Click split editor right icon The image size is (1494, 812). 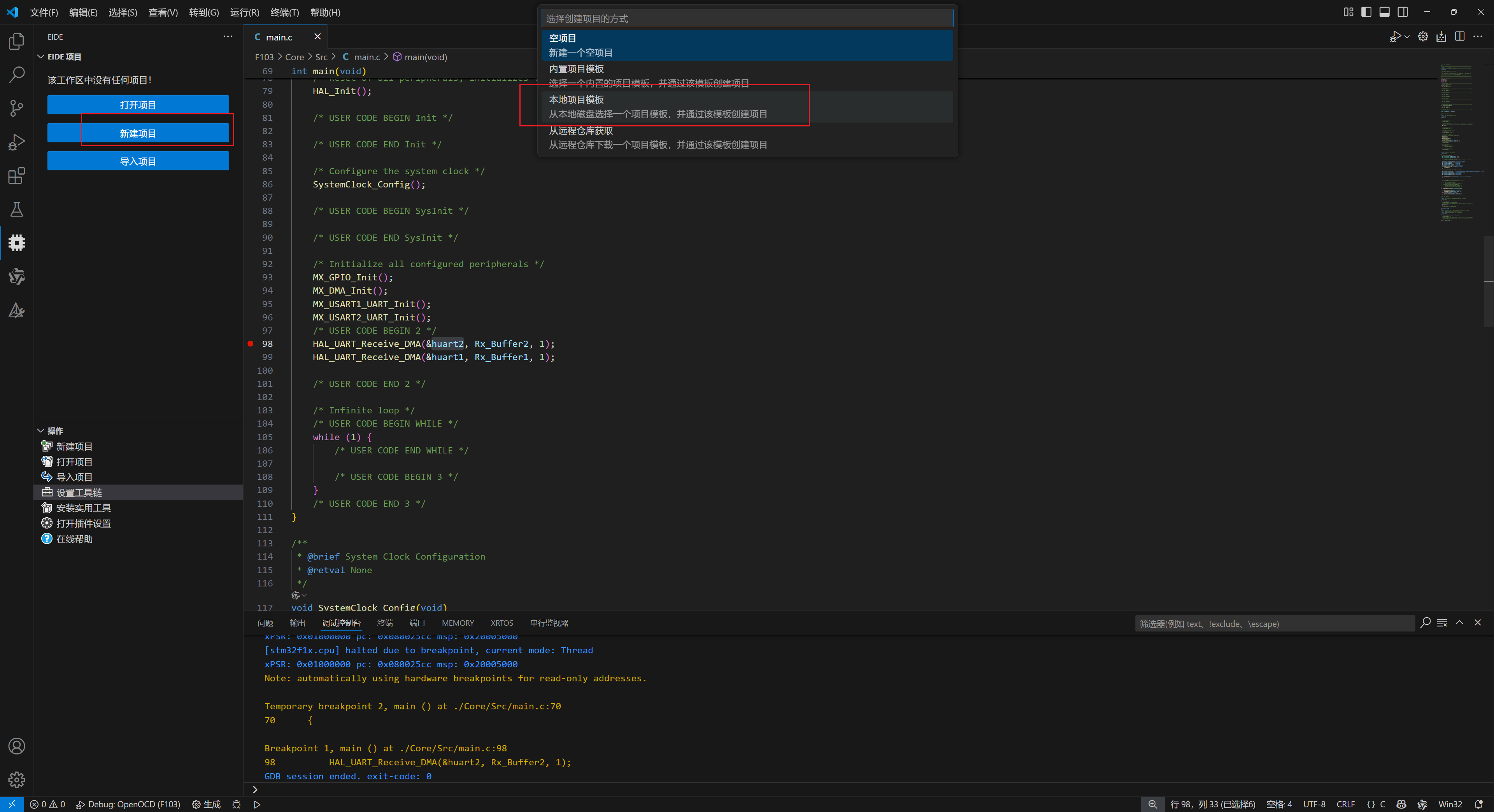[1460, 37]
